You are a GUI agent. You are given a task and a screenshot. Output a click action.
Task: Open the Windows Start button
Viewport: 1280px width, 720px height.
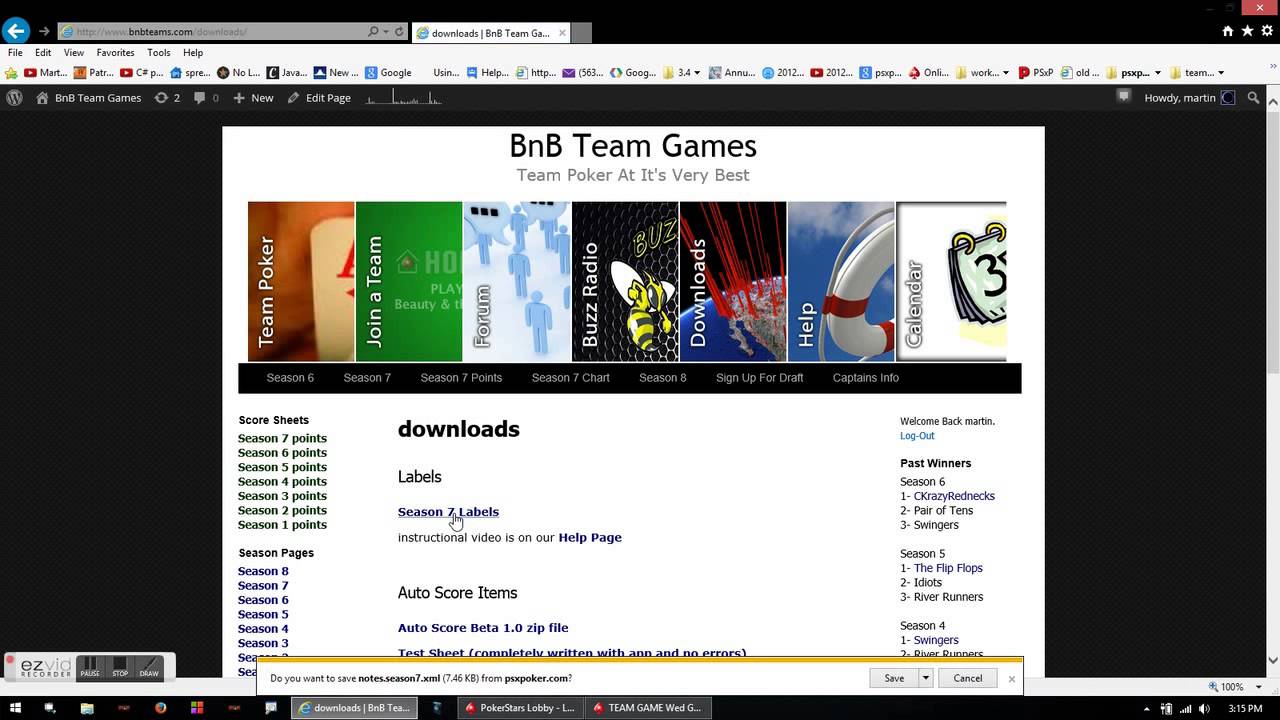[x=15, y=708]
